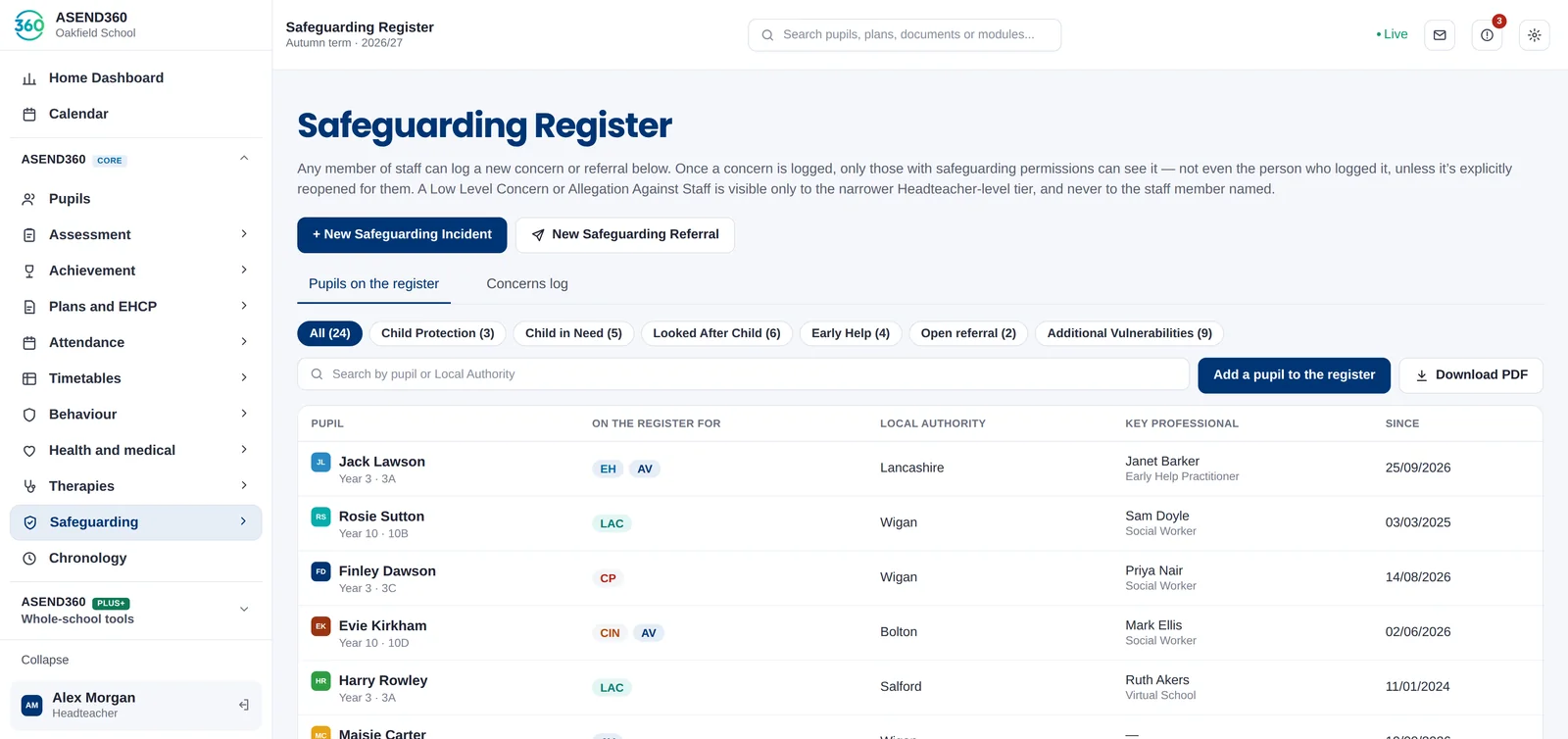The height and width of the screenshot is (739, 1568).
Task: Select the All (24) filter
Action: point(330,333)
